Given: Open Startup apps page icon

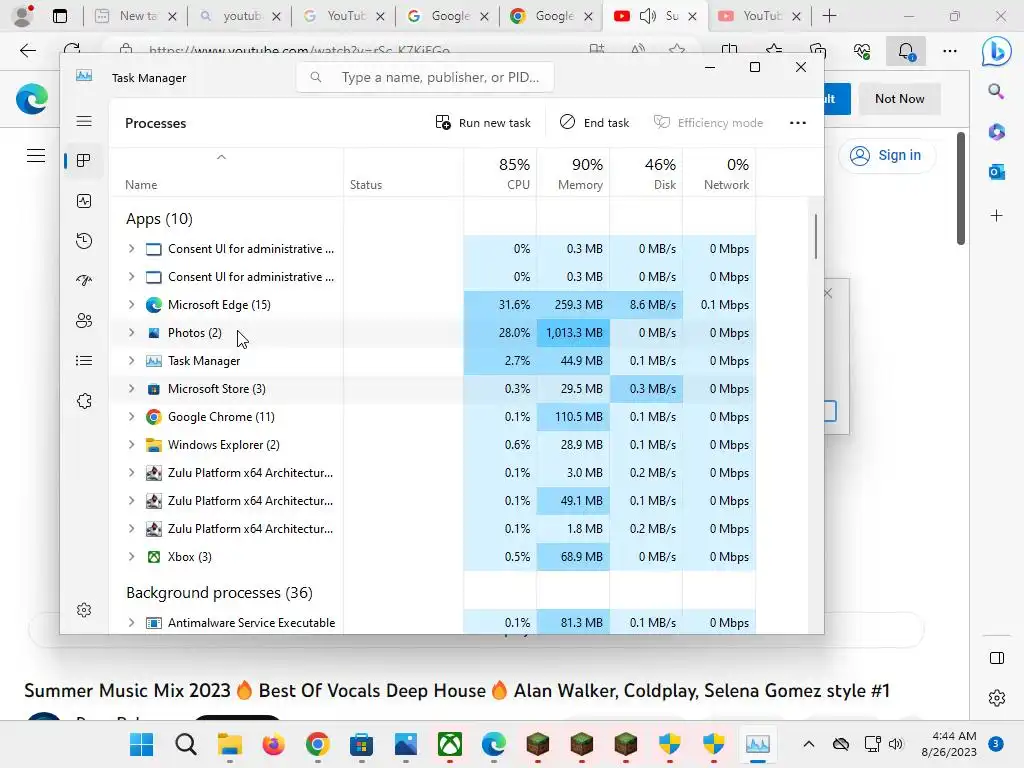Looking at the screenshot, I should tap(84, 281).
